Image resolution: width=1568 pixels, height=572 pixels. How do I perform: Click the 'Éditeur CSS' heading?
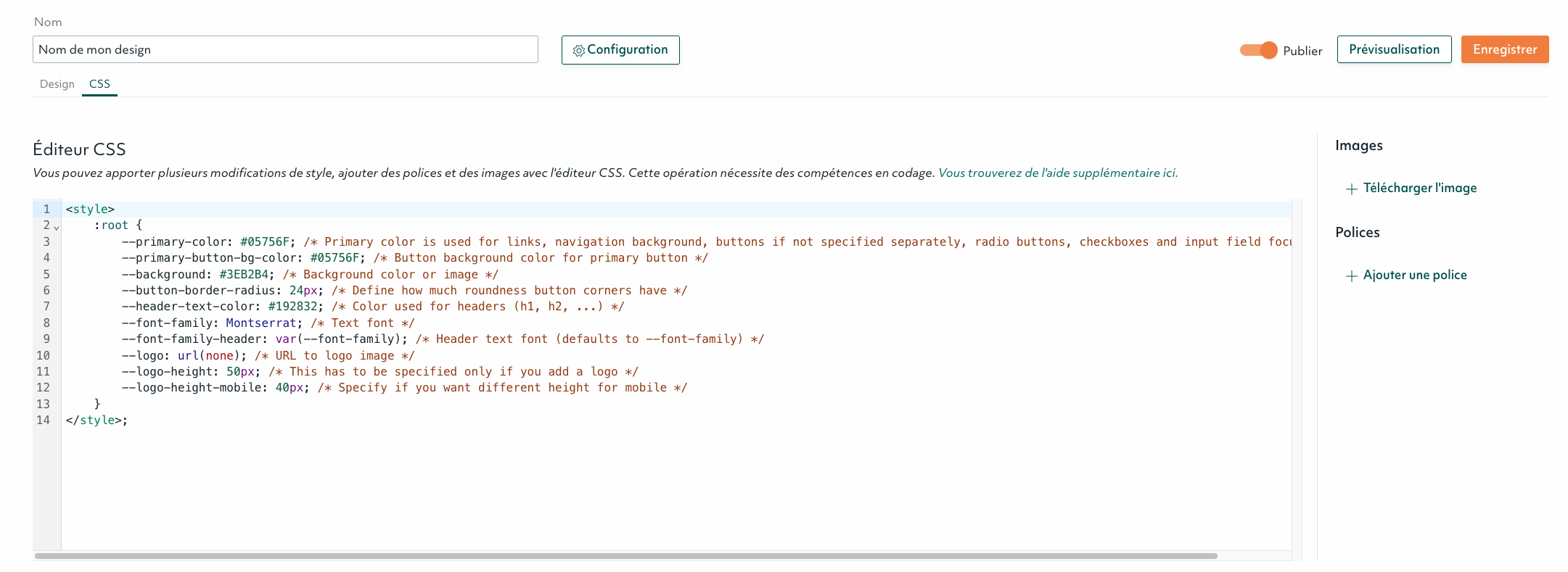pos(79,149)
